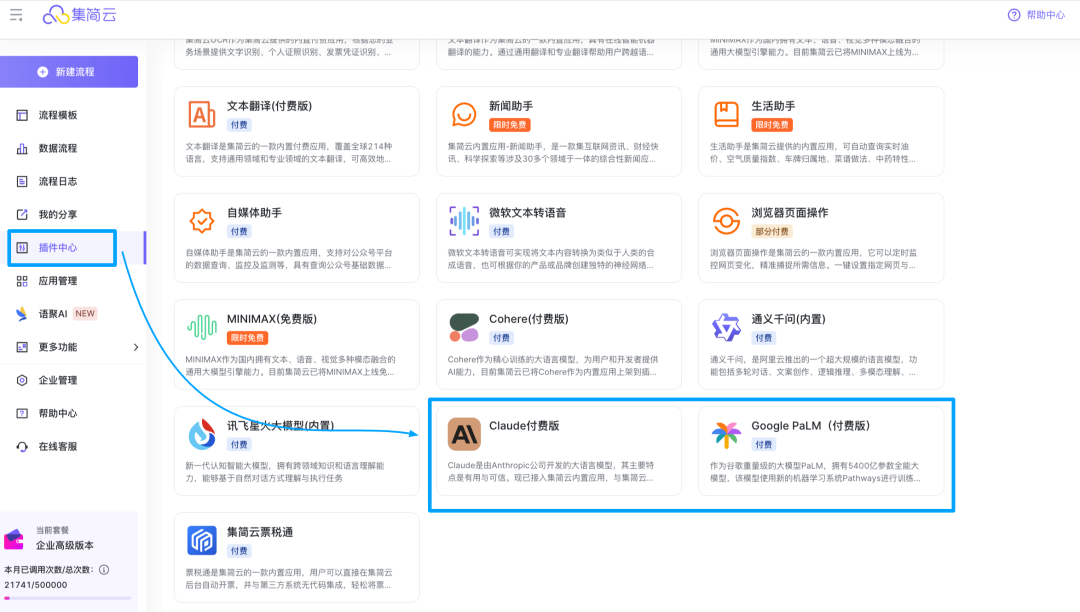
Task: Open the Google PaLM palm tree icon
Action: tap(726, 434)
